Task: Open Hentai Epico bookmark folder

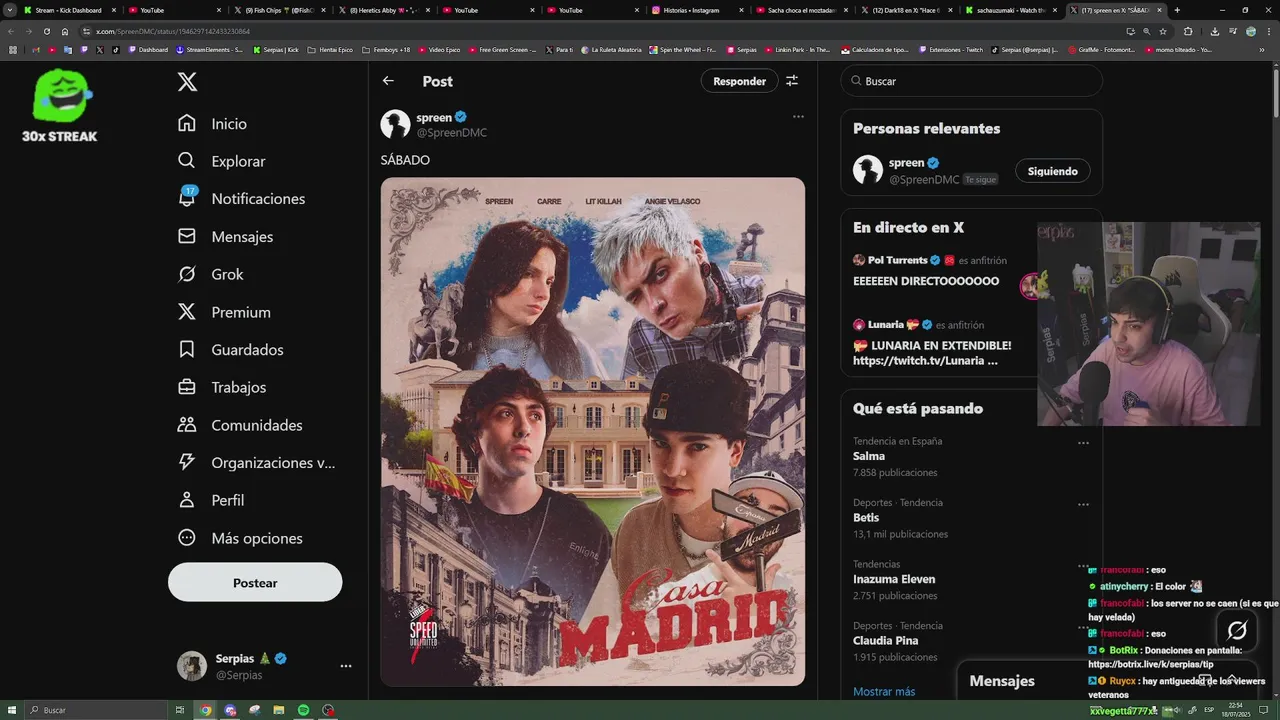Action: [x=330, y=49]
